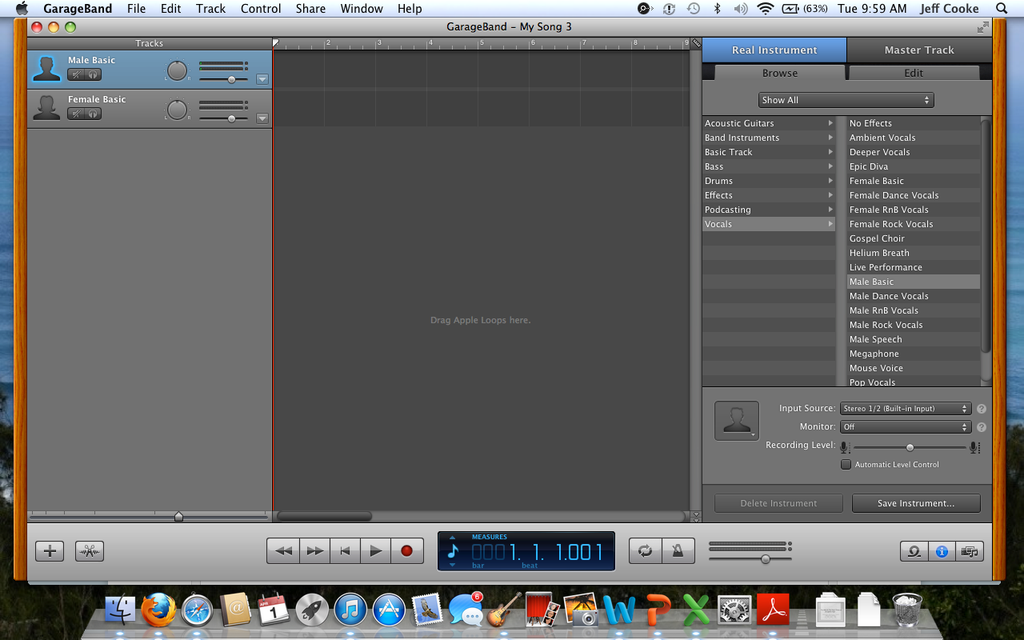Open the Trash in the Dock
Image resolution: width=1024 pixels, height=640 pixels.
pos(907,609)
